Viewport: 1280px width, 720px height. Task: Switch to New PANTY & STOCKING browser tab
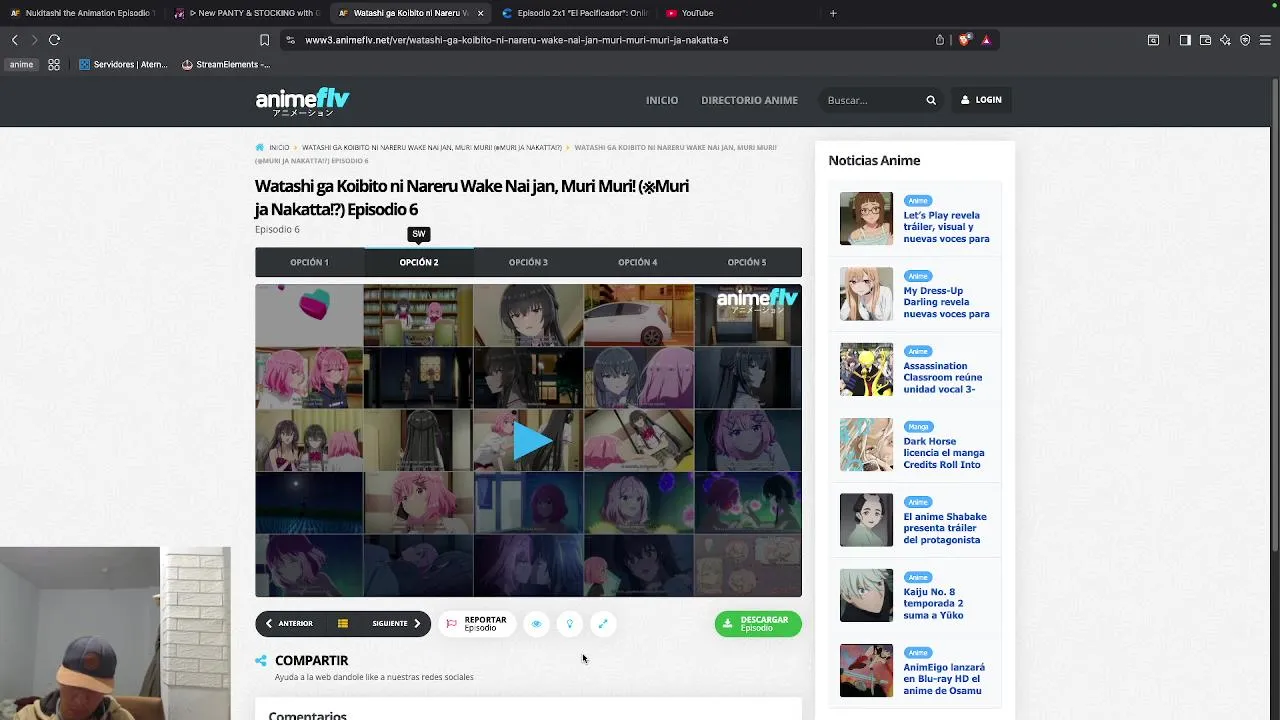[247, 13]
